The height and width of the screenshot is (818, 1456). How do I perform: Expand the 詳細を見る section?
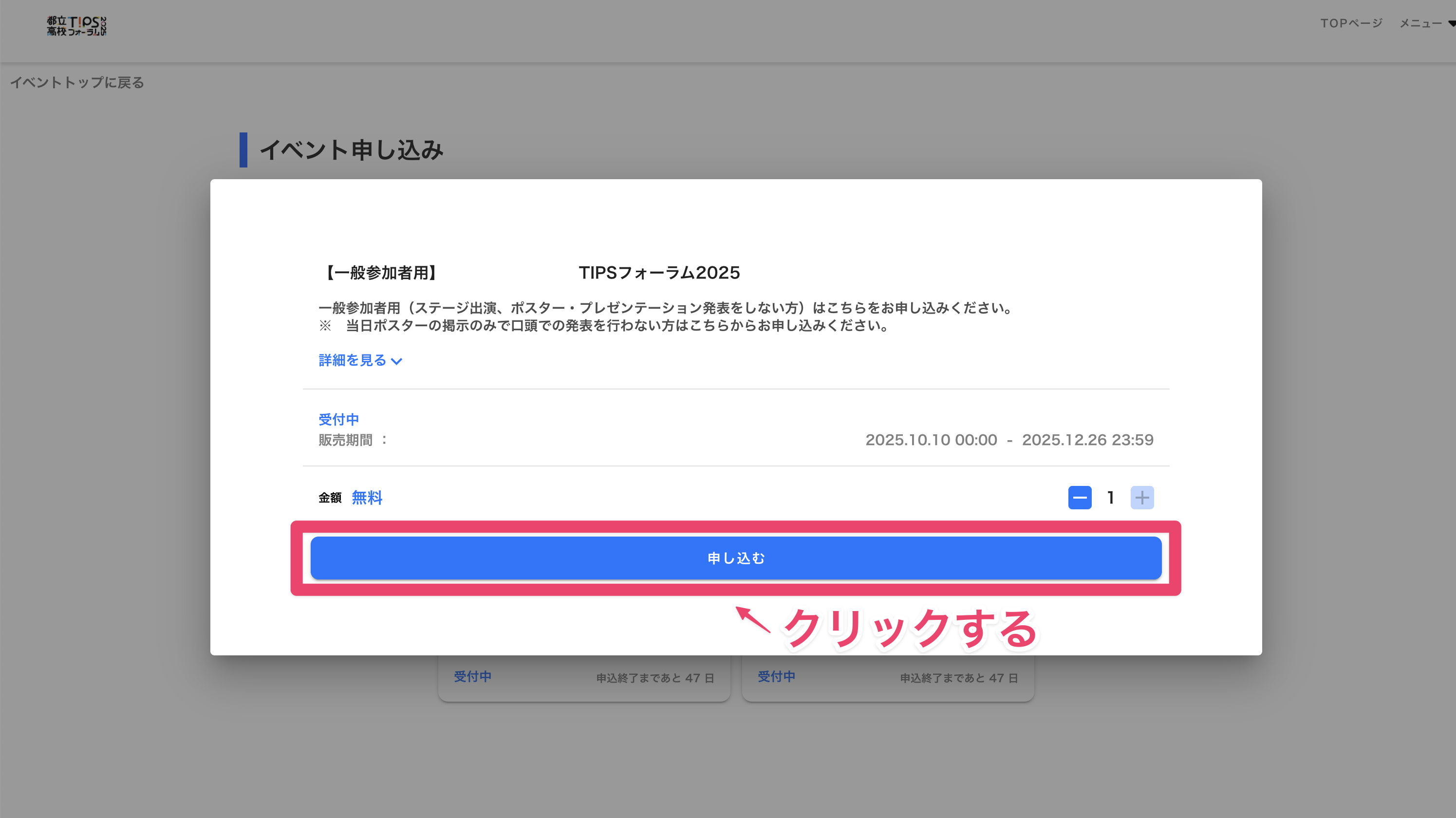[353, 360]
